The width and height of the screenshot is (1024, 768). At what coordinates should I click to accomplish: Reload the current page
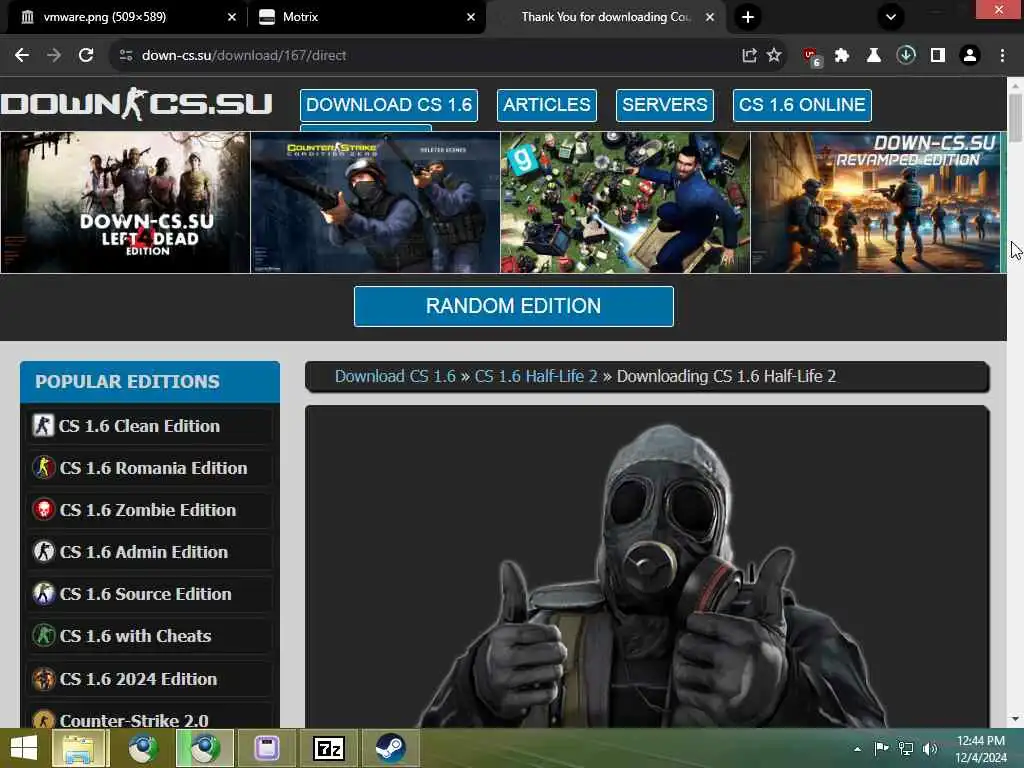pyautogui.click(x=86, y=56)
